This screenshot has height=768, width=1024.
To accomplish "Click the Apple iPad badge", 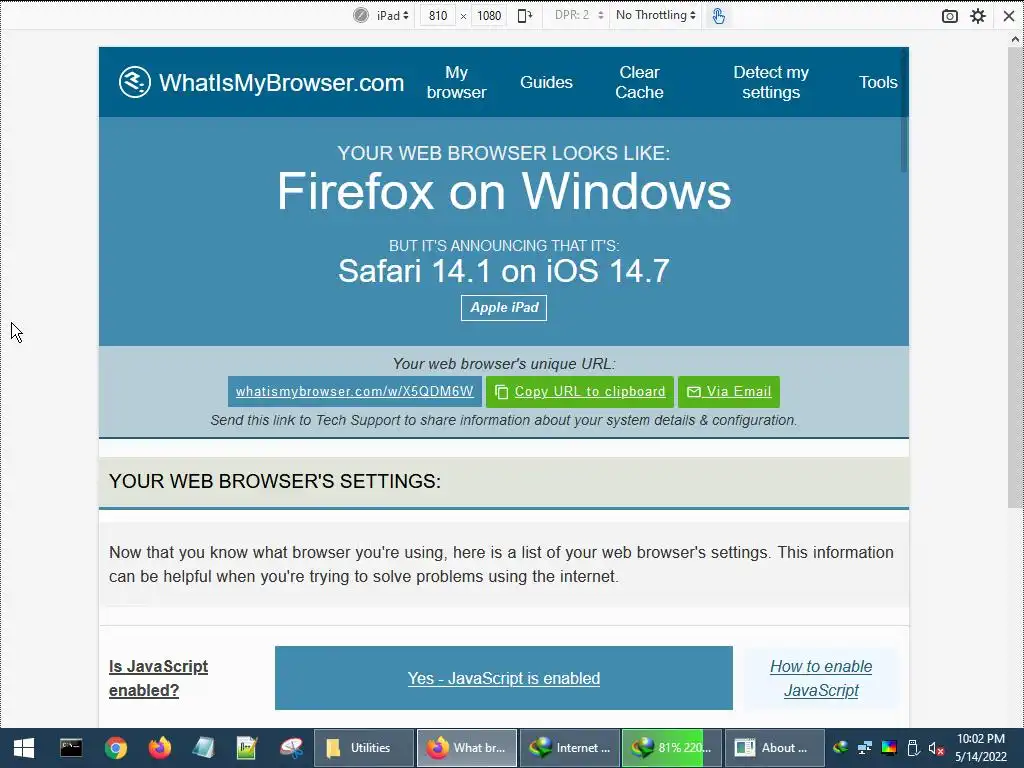I will [x=504, y=308].
